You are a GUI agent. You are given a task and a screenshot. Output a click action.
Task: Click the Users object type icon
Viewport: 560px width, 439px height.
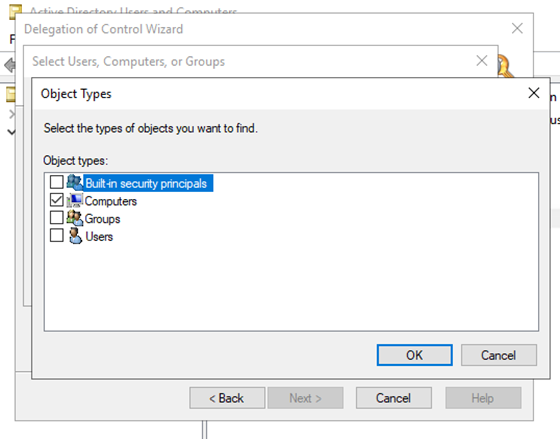pyautogui.click(x=75, y=236)
